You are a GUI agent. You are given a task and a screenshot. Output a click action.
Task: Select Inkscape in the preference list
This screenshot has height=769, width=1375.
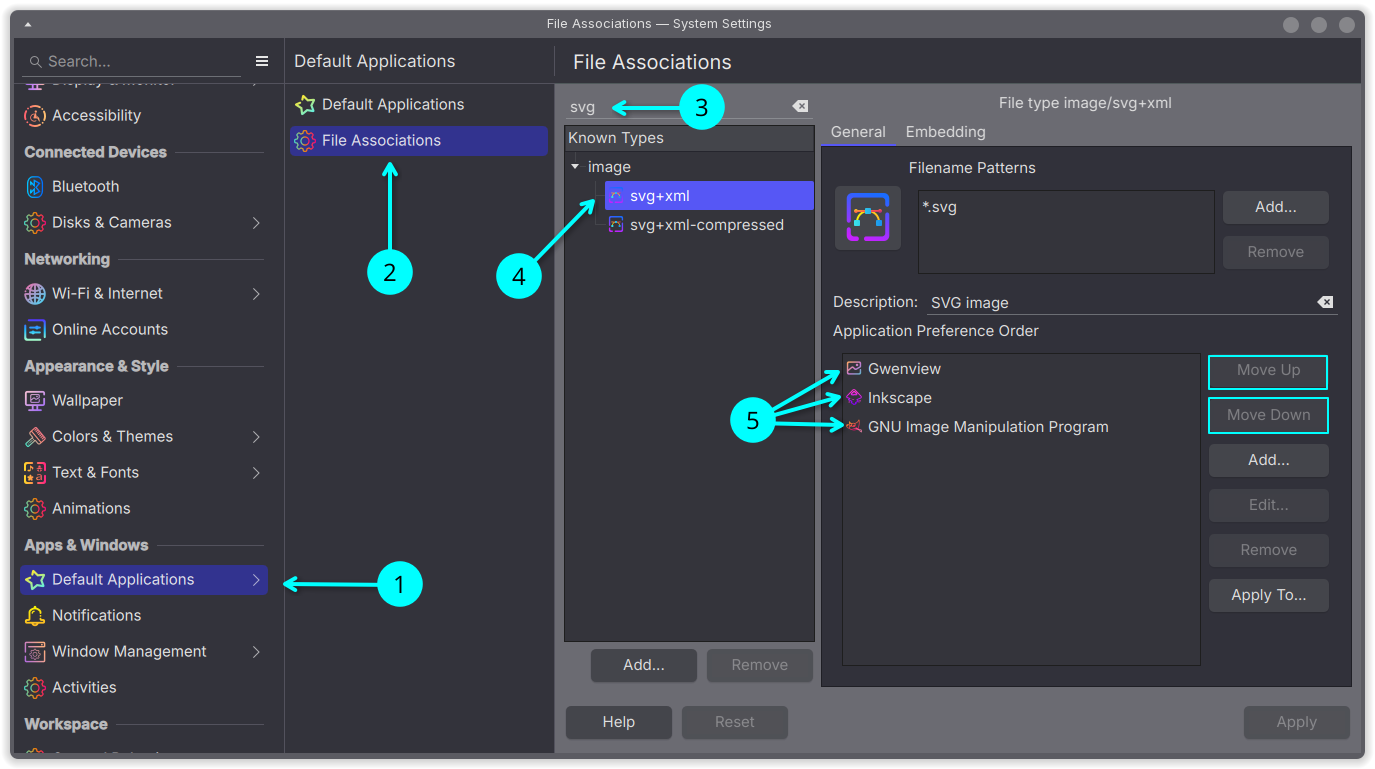(1020, 398)
